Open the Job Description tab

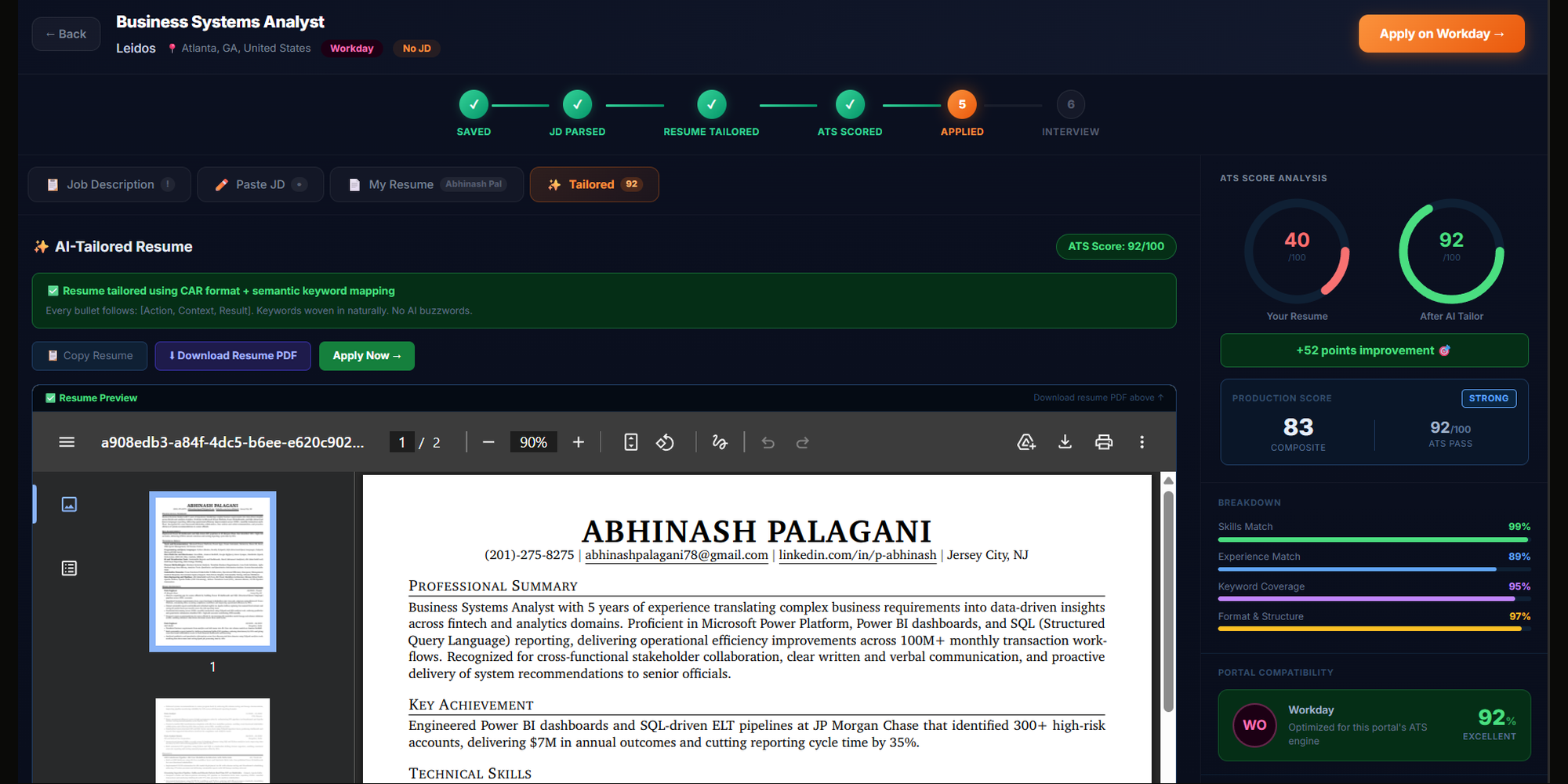(x=110, y=184)
